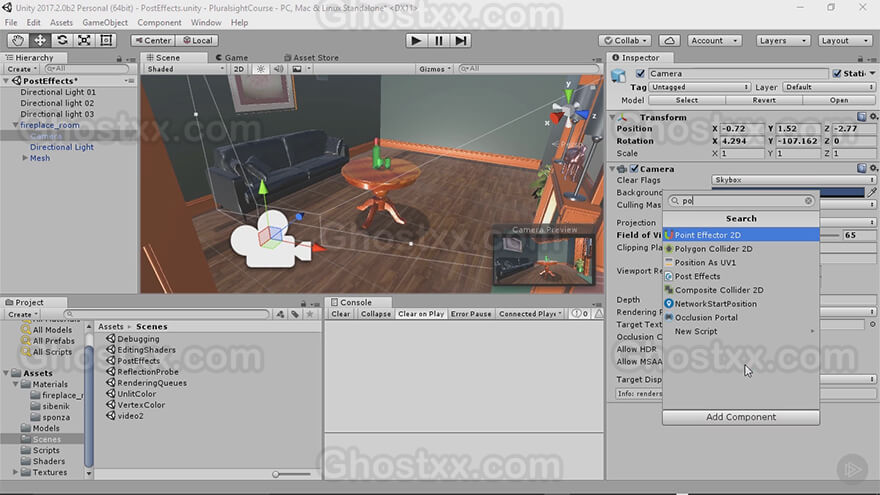880x495 pixels.
Task: Click the Pause button
Action: pyautogui.click(x=438, y=40)
